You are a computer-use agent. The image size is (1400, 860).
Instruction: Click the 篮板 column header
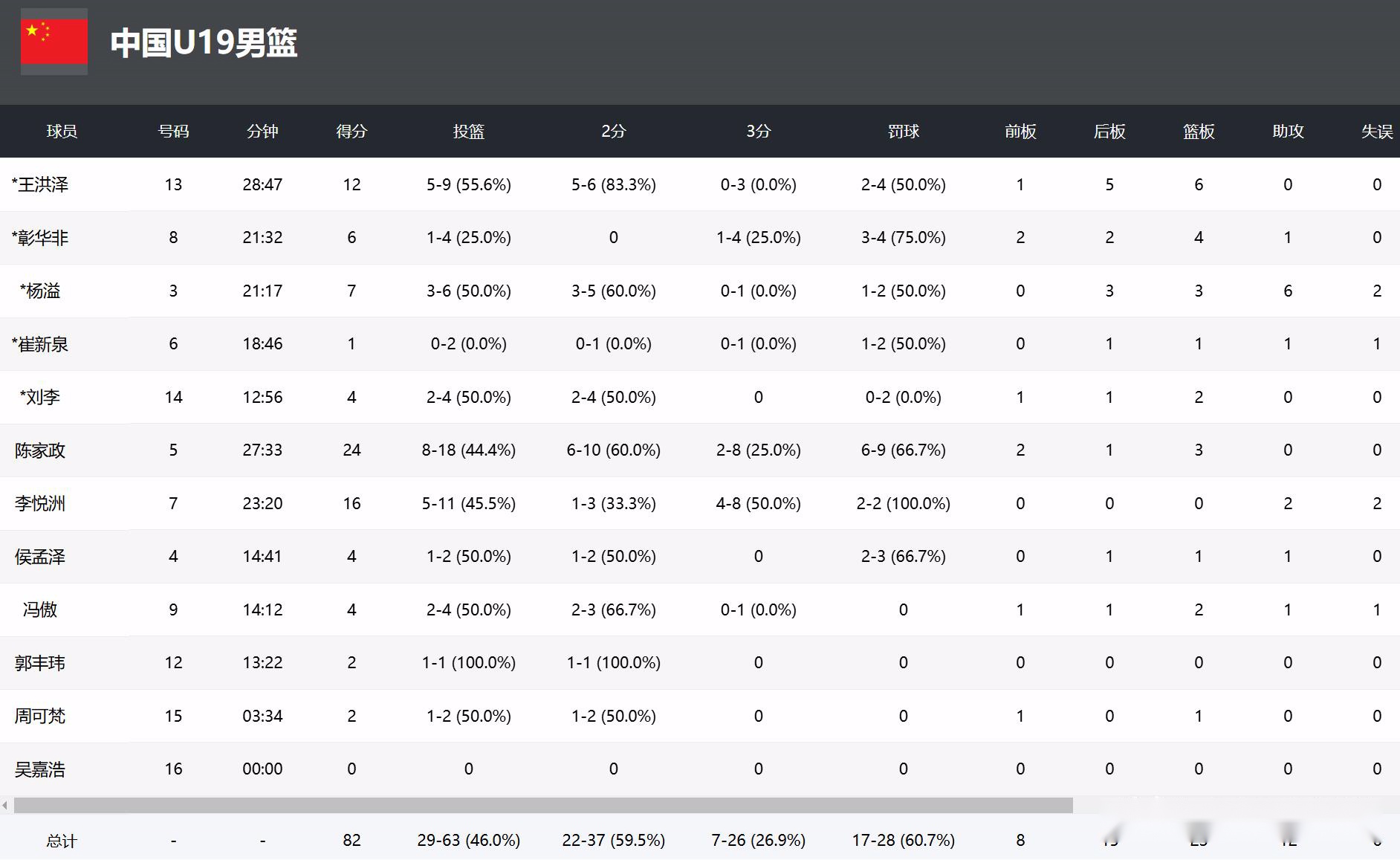1198,132
